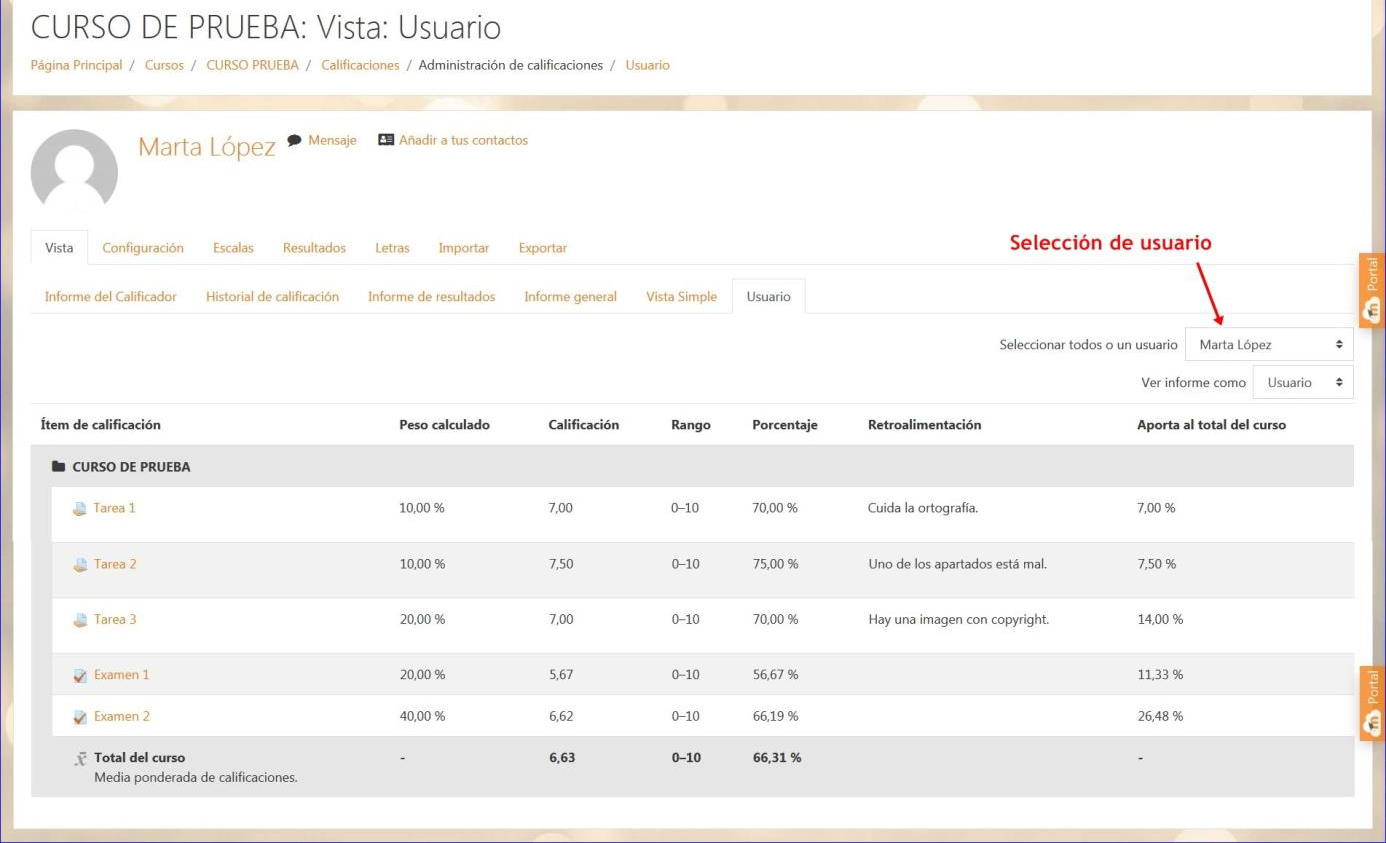Go to the Exportar tab
The width and height of the screenshot is (1386, 843).
click(x=542, y=248)
